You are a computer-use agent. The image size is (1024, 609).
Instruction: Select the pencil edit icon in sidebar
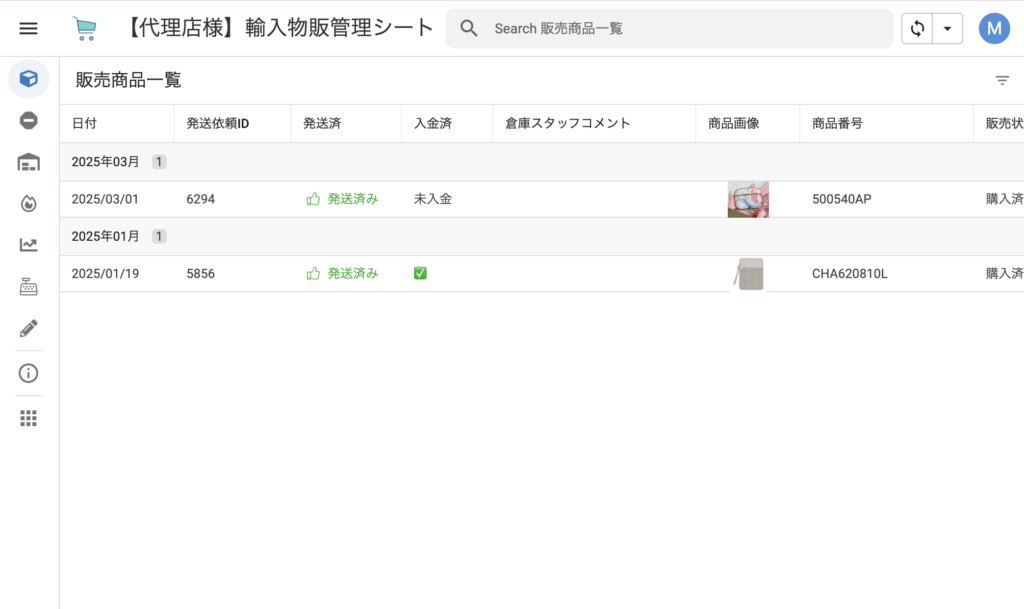(x=28, y=328)
